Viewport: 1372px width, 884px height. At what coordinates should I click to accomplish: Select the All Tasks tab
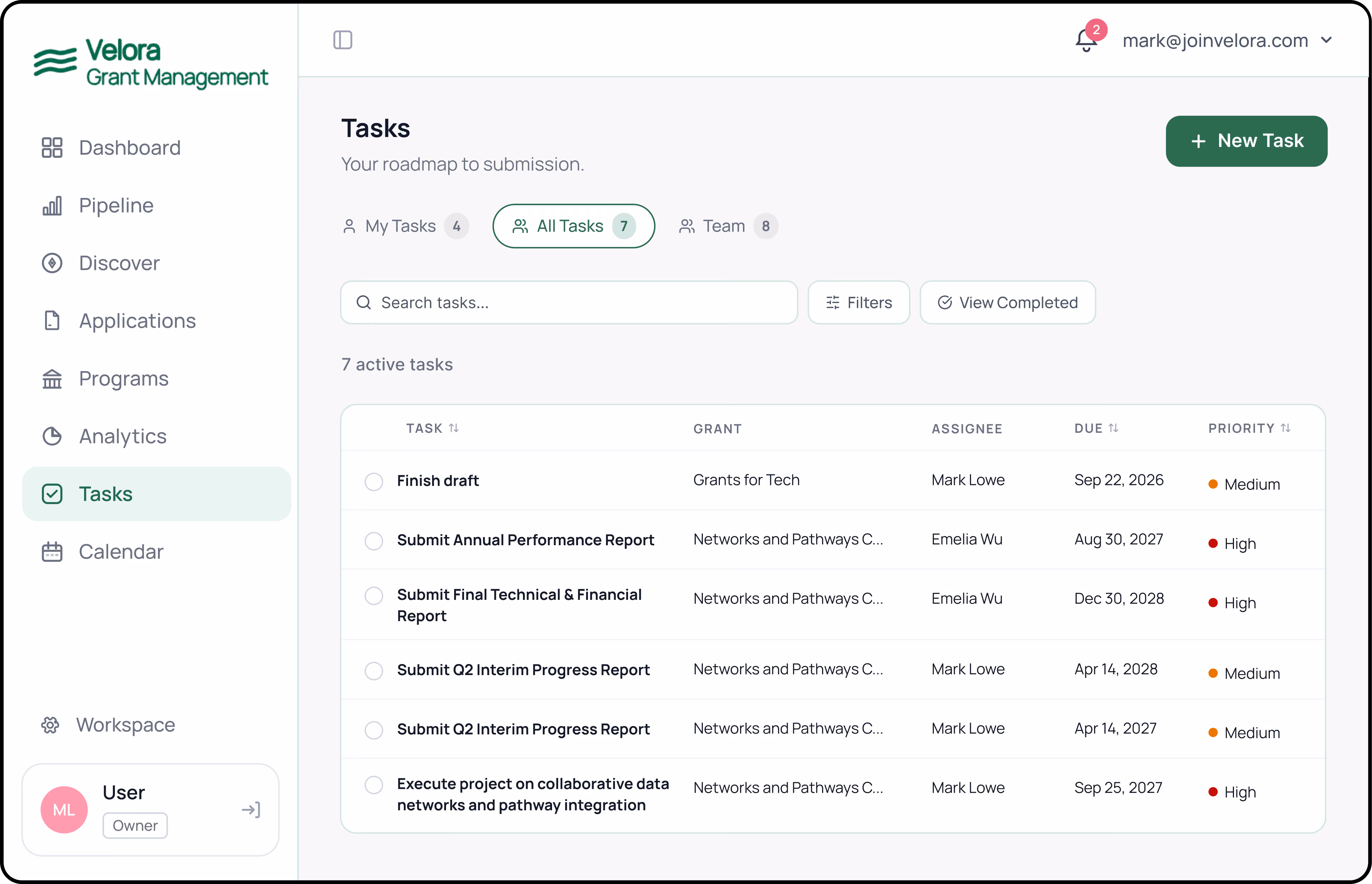pyautogui.click(x=573, y=226)
